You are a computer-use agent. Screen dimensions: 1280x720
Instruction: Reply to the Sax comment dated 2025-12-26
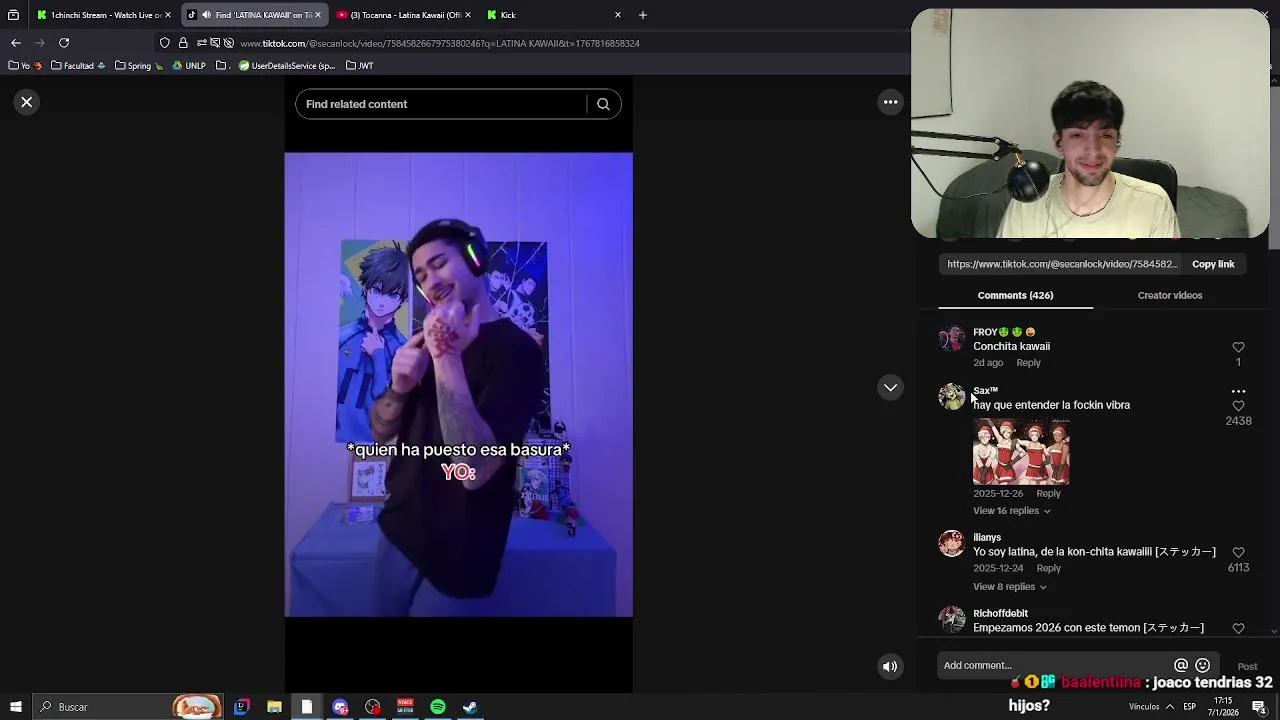click(1048, 493)
